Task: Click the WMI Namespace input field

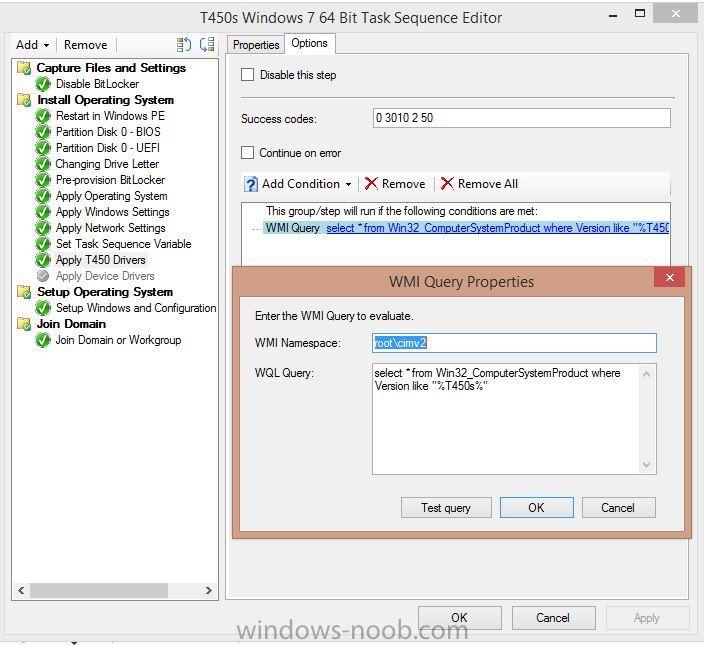Action: [x=514, y=343]
